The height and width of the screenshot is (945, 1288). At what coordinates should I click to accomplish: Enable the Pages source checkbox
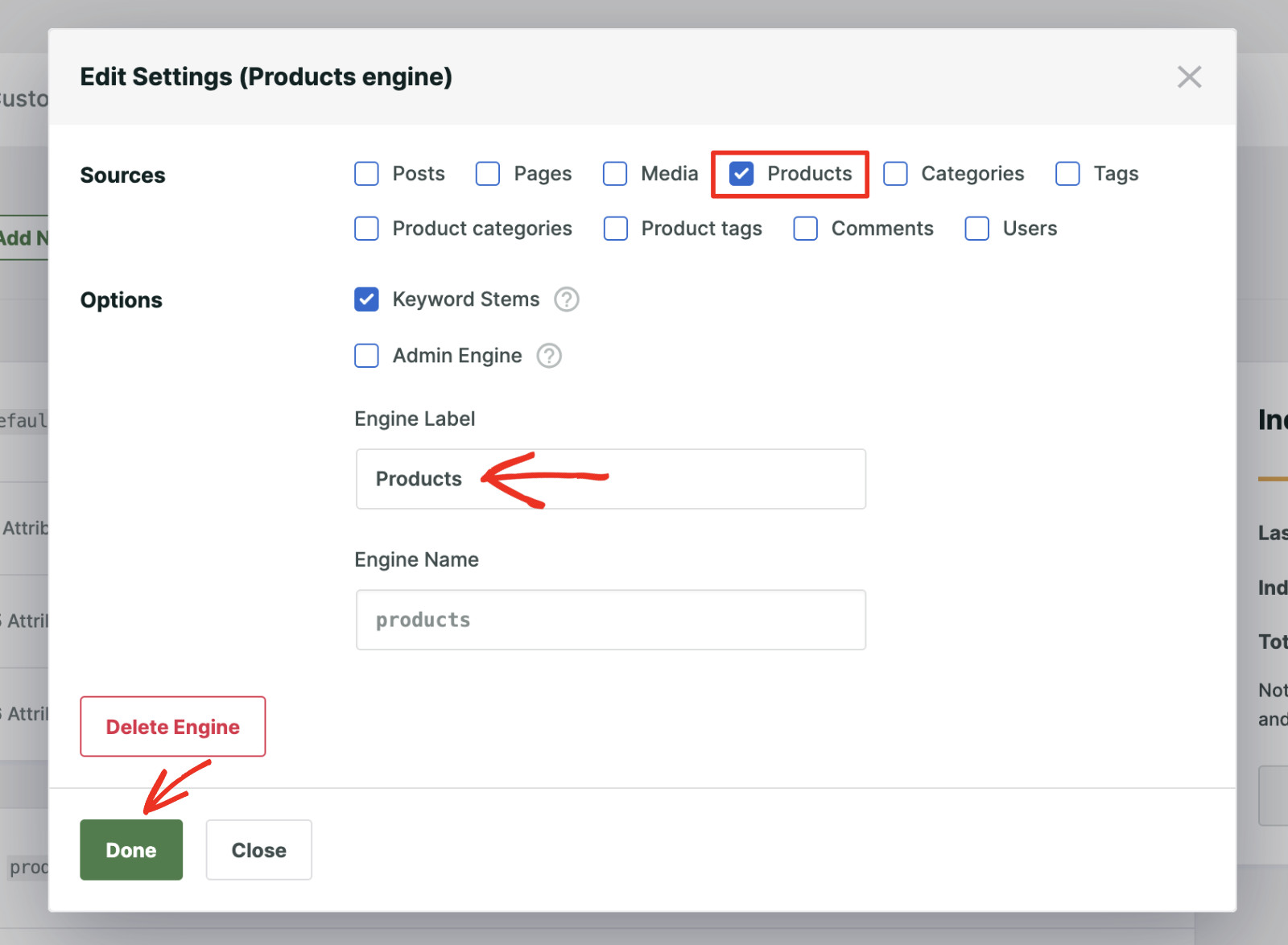coord(488,174)
